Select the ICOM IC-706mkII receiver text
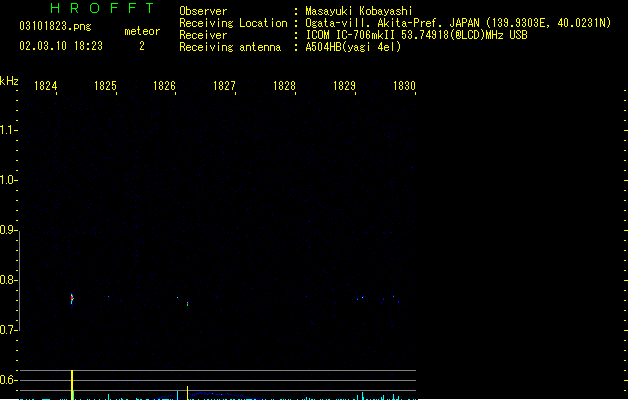 (416, 35)
